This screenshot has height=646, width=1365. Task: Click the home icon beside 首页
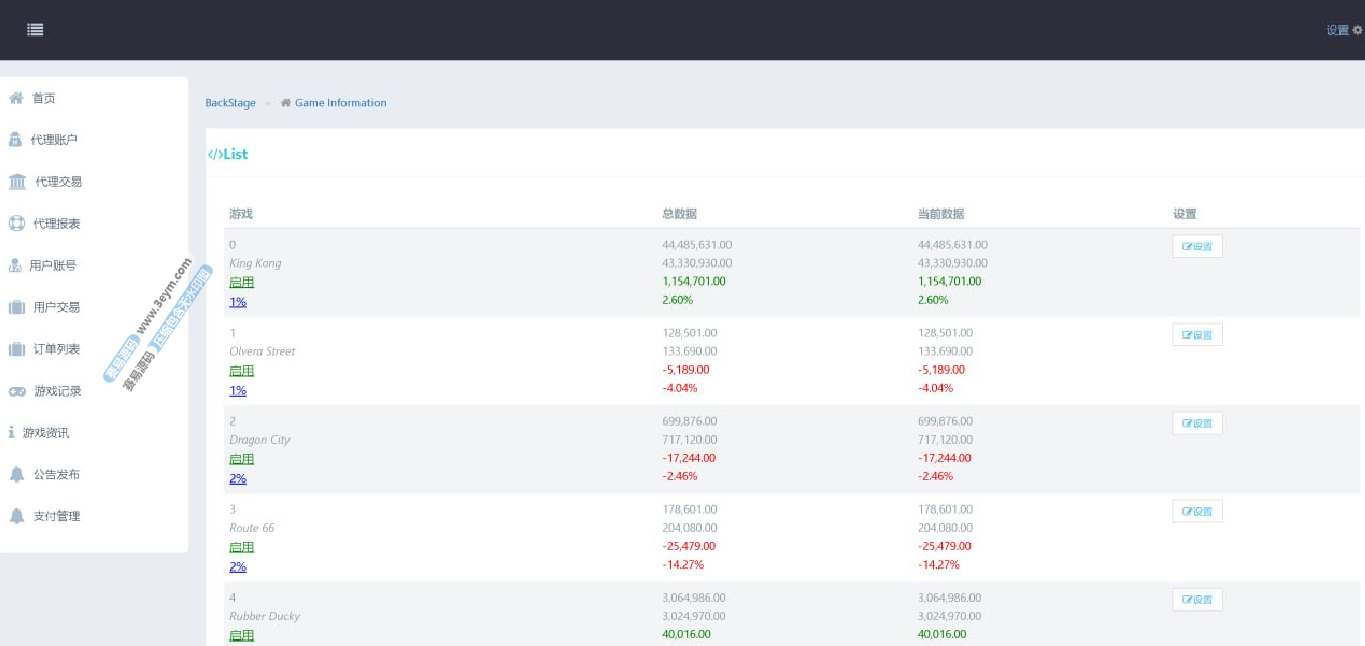coord(16,98)
